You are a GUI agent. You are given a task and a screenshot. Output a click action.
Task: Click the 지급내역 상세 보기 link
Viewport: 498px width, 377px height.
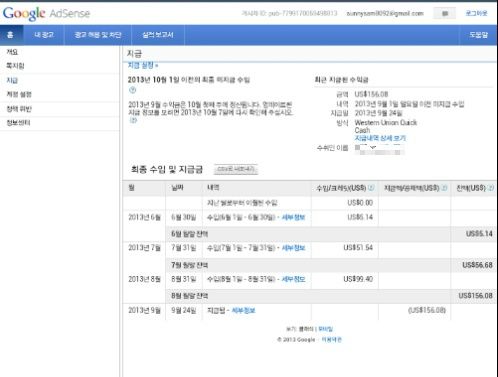[x=380, y=138]
